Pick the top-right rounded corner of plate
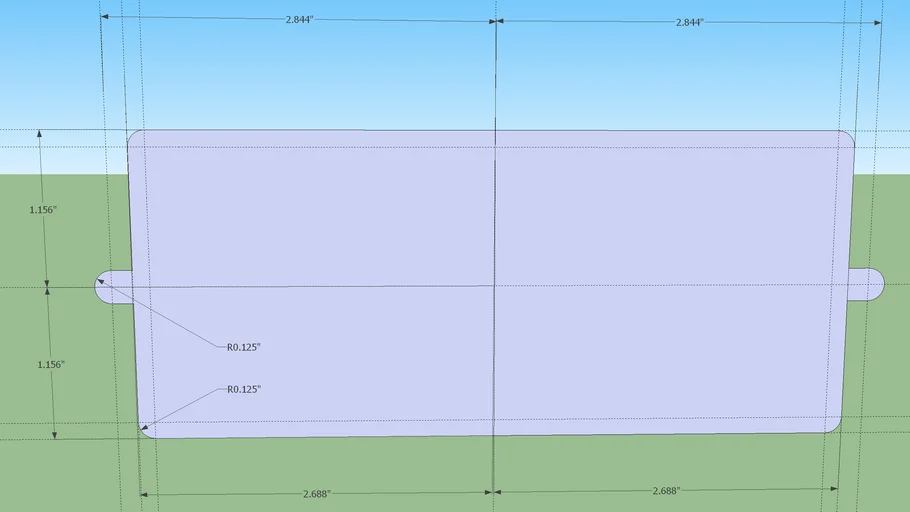Image resolution: width=910 pixels, height=512 pixels. pos(850,136)
